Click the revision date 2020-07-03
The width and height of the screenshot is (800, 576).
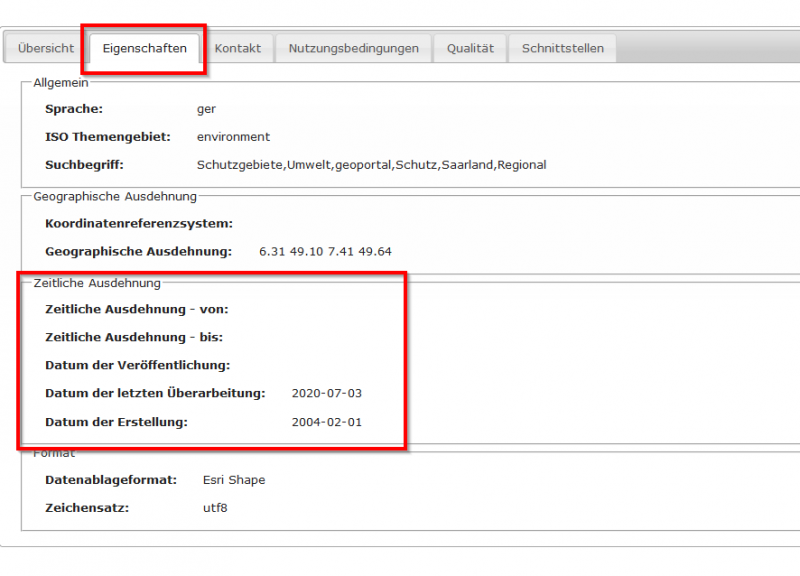coord(327,393)
